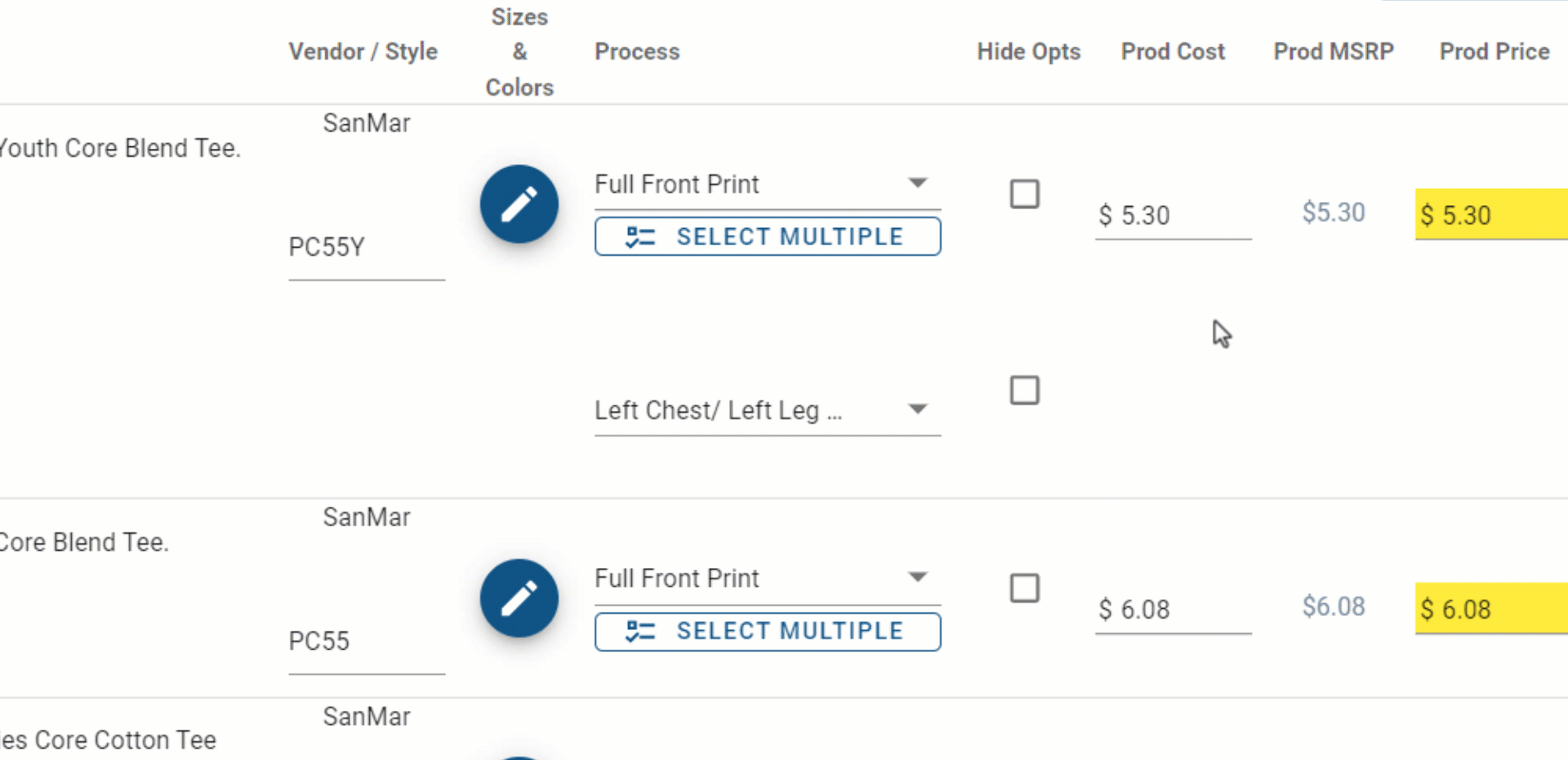Click the Vendor / Style column header

(x=363, y=51)
